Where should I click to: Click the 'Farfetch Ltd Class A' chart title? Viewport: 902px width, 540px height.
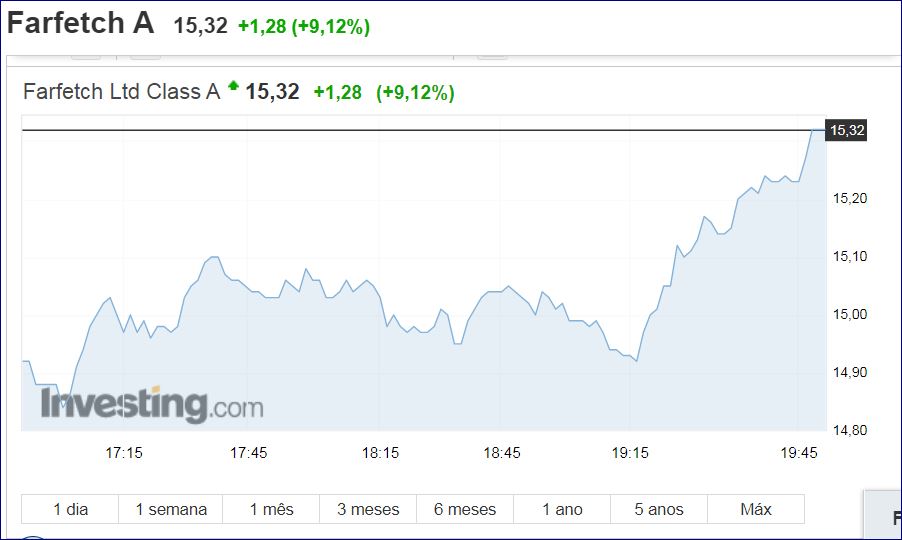pyautogui.click(x=121, y=92)
